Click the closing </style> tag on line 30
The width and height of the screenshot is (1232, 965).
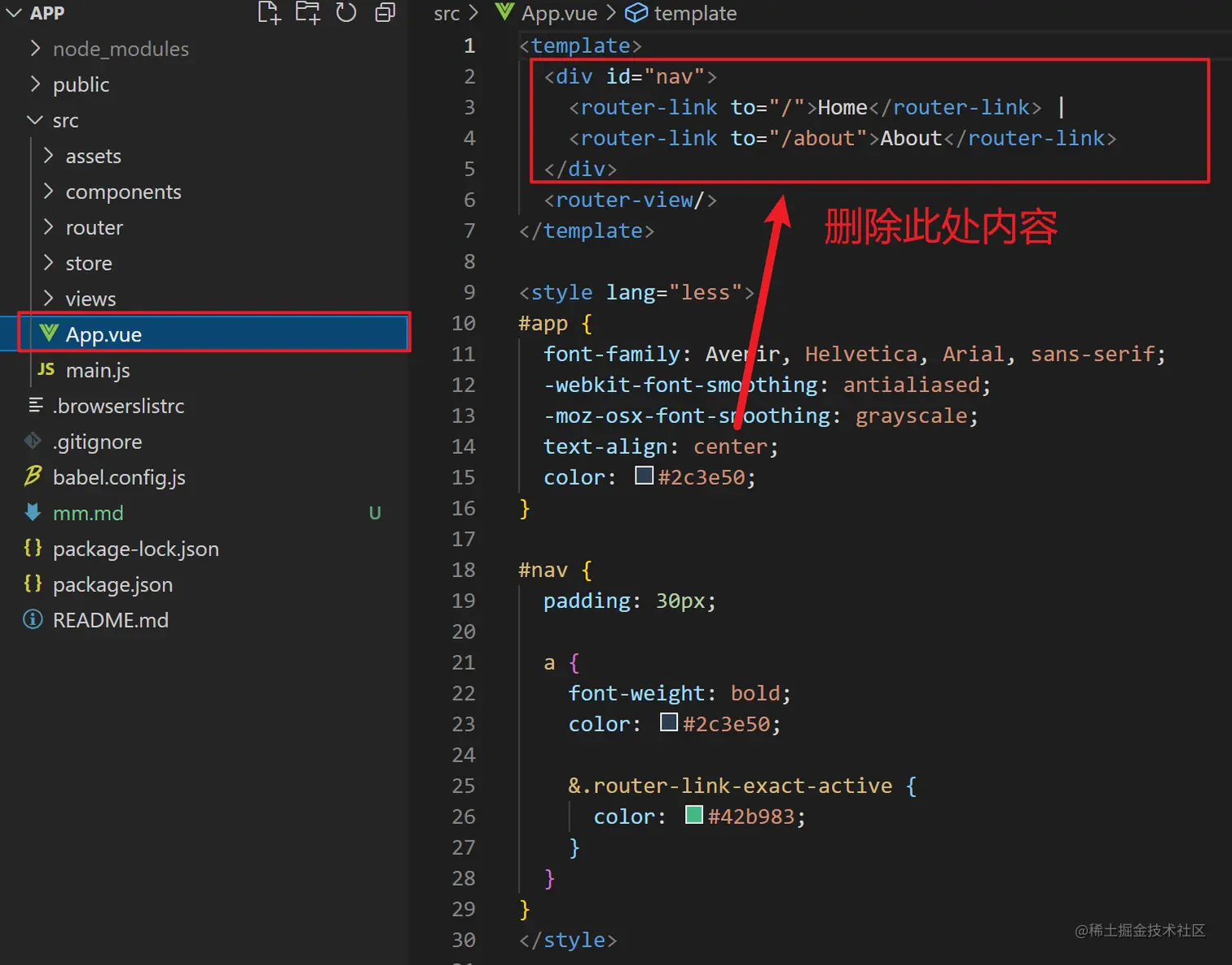tap(568, 941)
